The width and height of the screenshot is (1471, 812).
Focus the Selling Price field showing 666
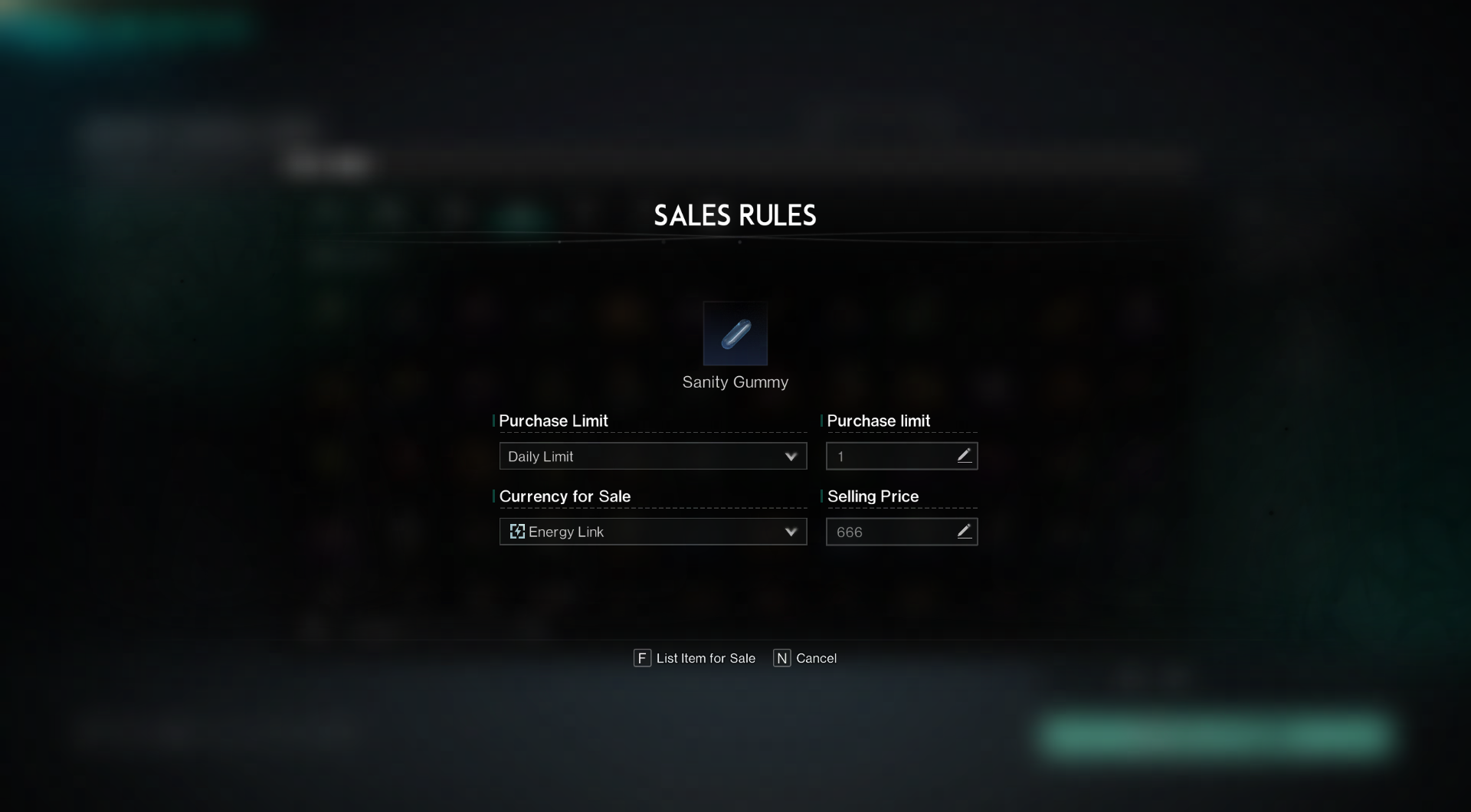click(889, 532)
